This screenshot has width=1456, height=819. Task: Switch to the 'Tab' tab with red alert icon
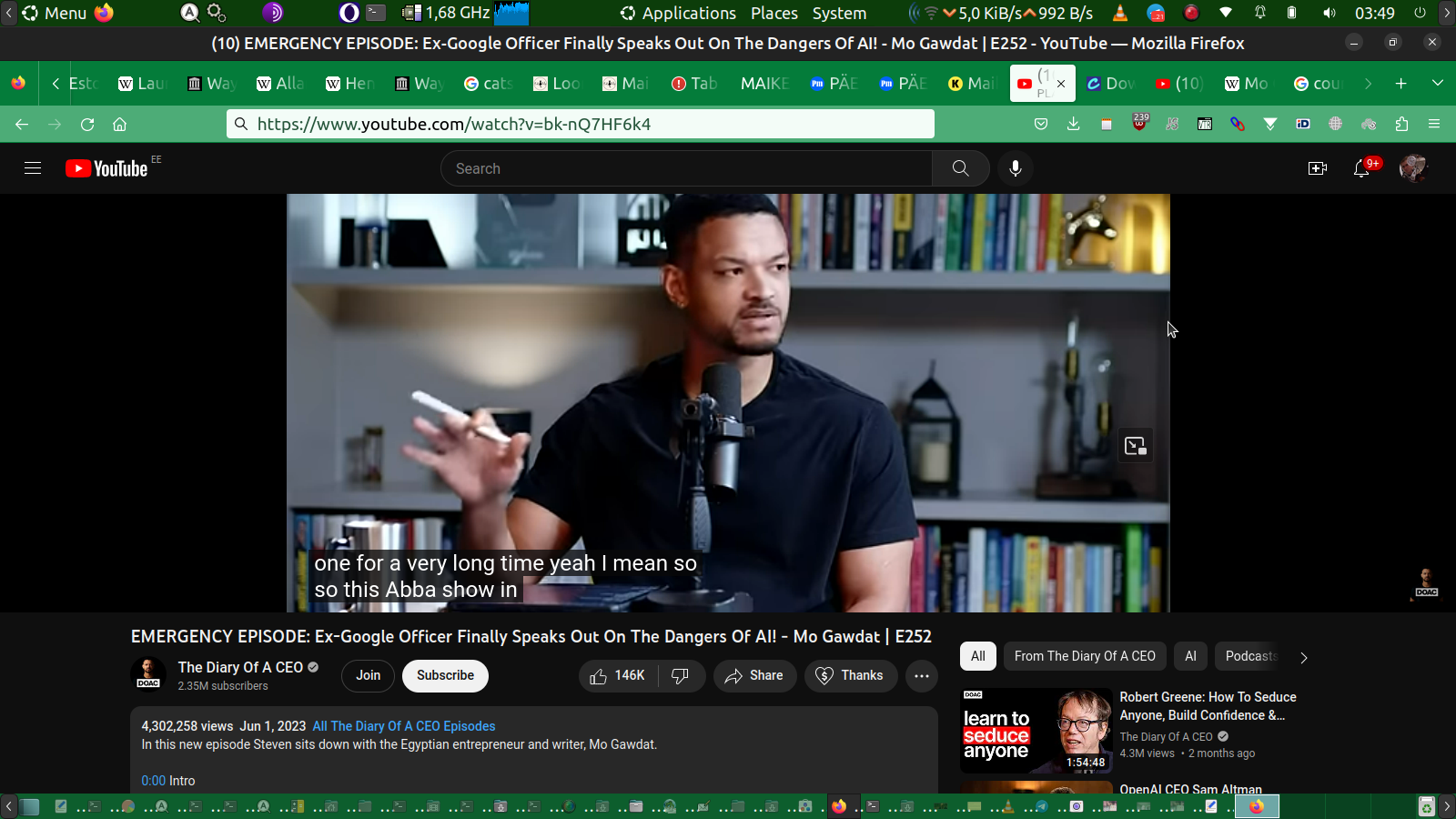[695, 84]
